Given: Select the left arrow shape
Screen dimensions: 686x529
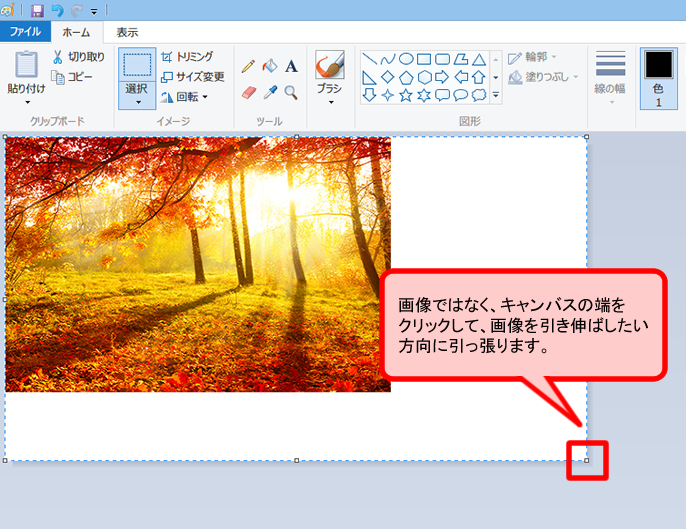Looking at the screenshot, I should tap(461, 77).
